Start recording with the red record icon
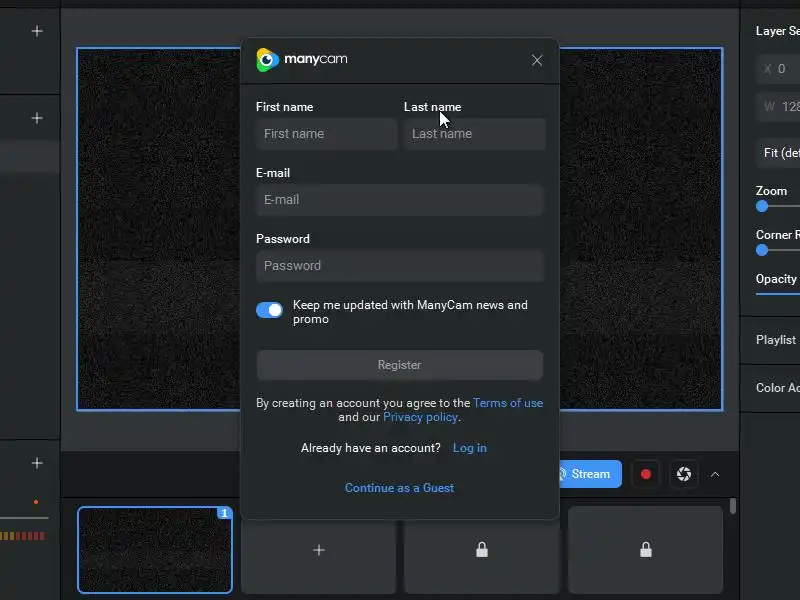The image size is (800, 600). coord(645,474)
